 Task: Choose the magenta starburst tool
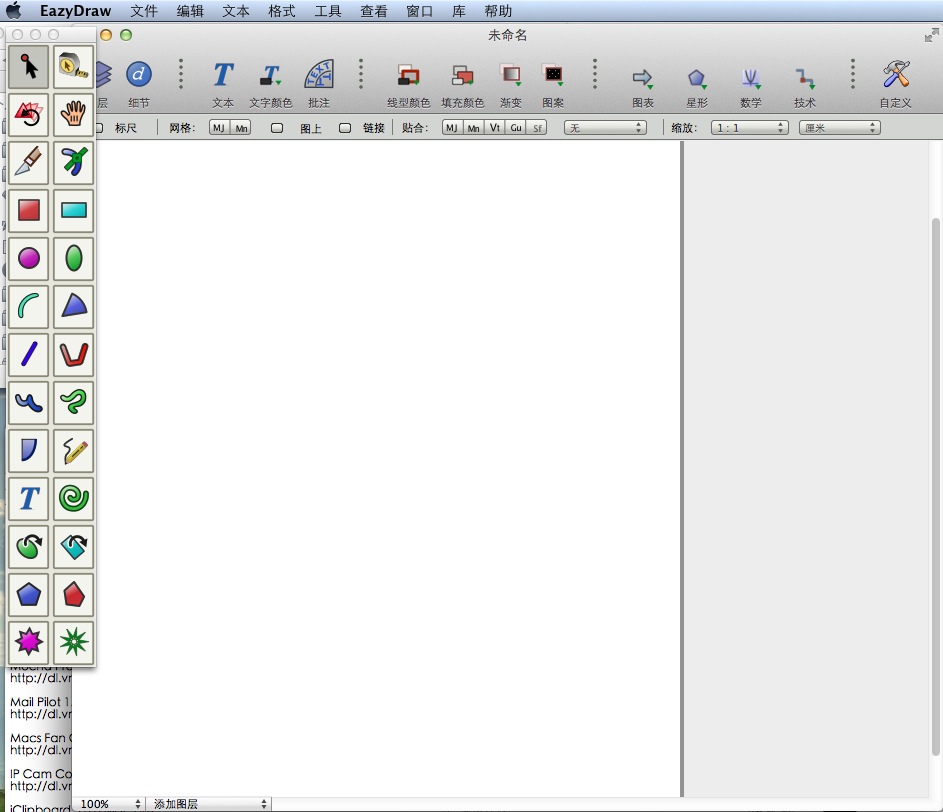pos(29,641)
